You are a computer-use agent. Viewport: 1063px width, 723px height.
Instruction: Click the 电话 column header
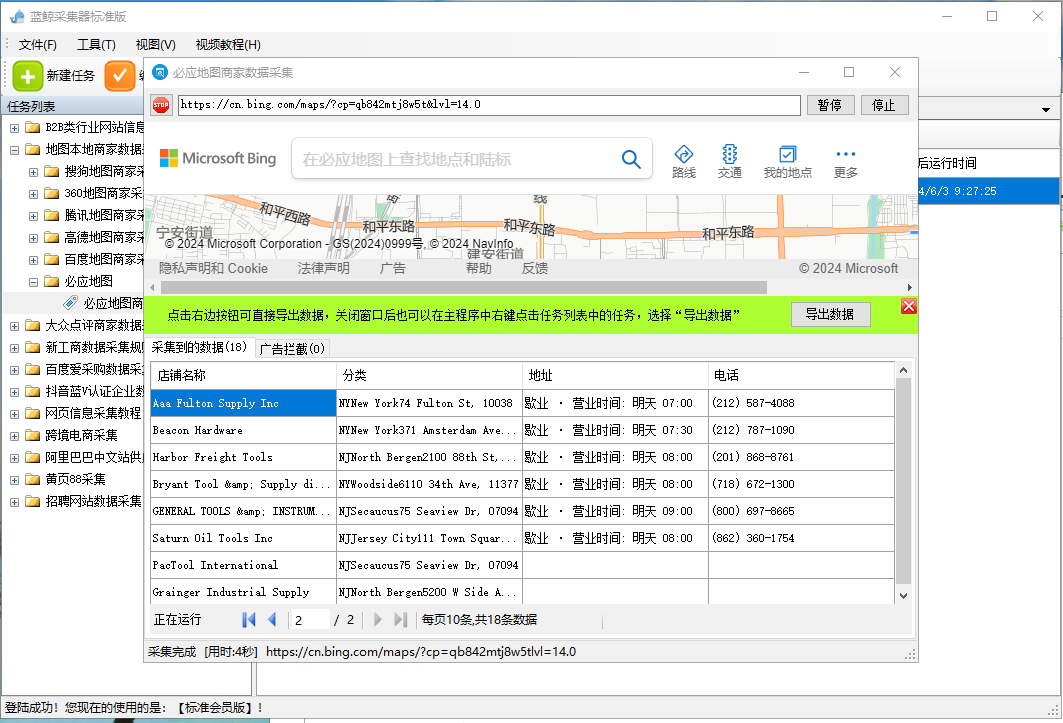click(801, 375)
